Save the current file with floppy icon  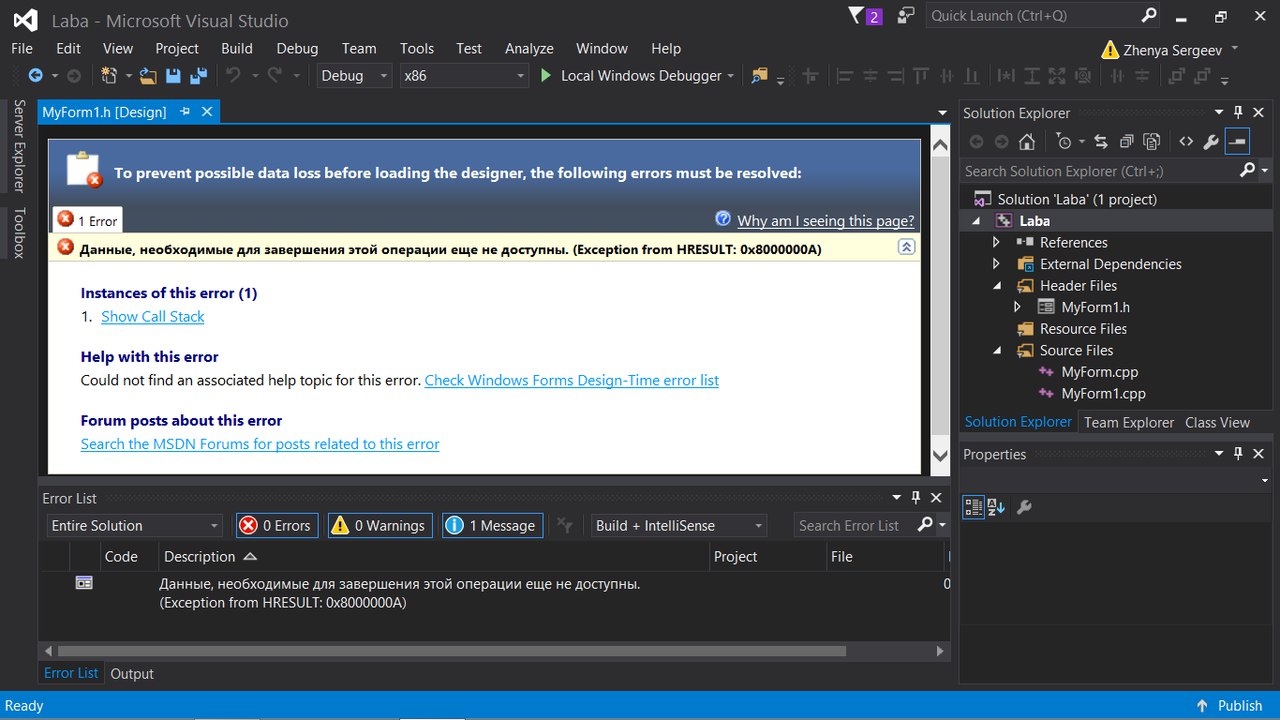click(173, 76)
